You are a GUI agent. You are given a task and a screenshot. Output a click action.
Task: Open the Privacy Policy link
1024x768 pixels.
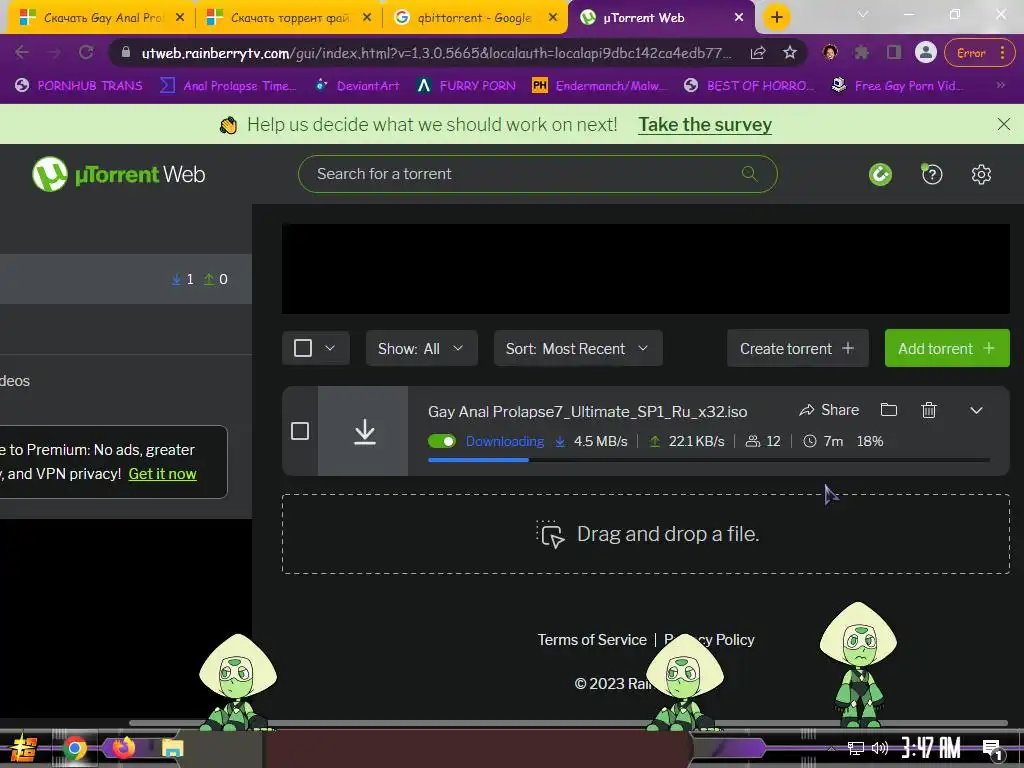[x=709, y=639]
